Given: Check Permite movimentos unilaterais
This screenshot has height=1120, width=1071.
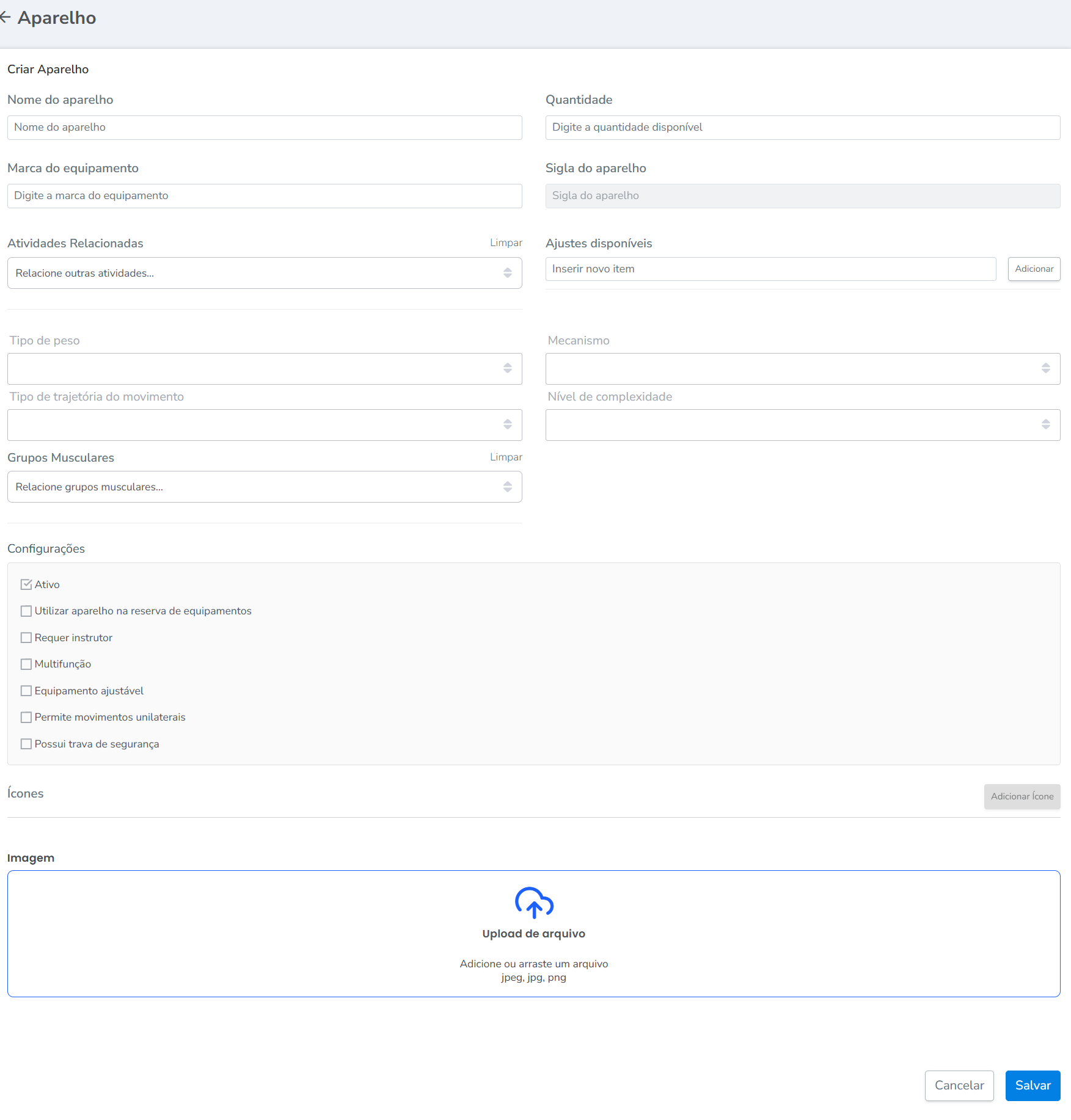Looking at the screenshot, I should 26,717.
